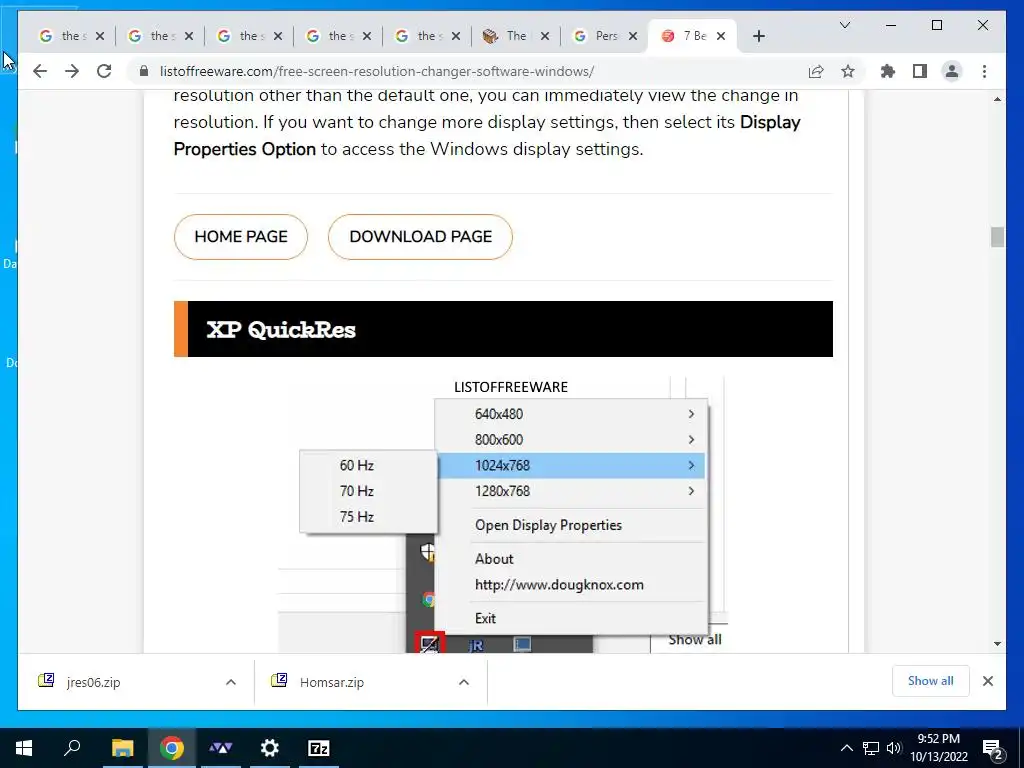Open the taskbar clock and date
The height and width of the screenshot is (768, 1024).
click(938, 748)
